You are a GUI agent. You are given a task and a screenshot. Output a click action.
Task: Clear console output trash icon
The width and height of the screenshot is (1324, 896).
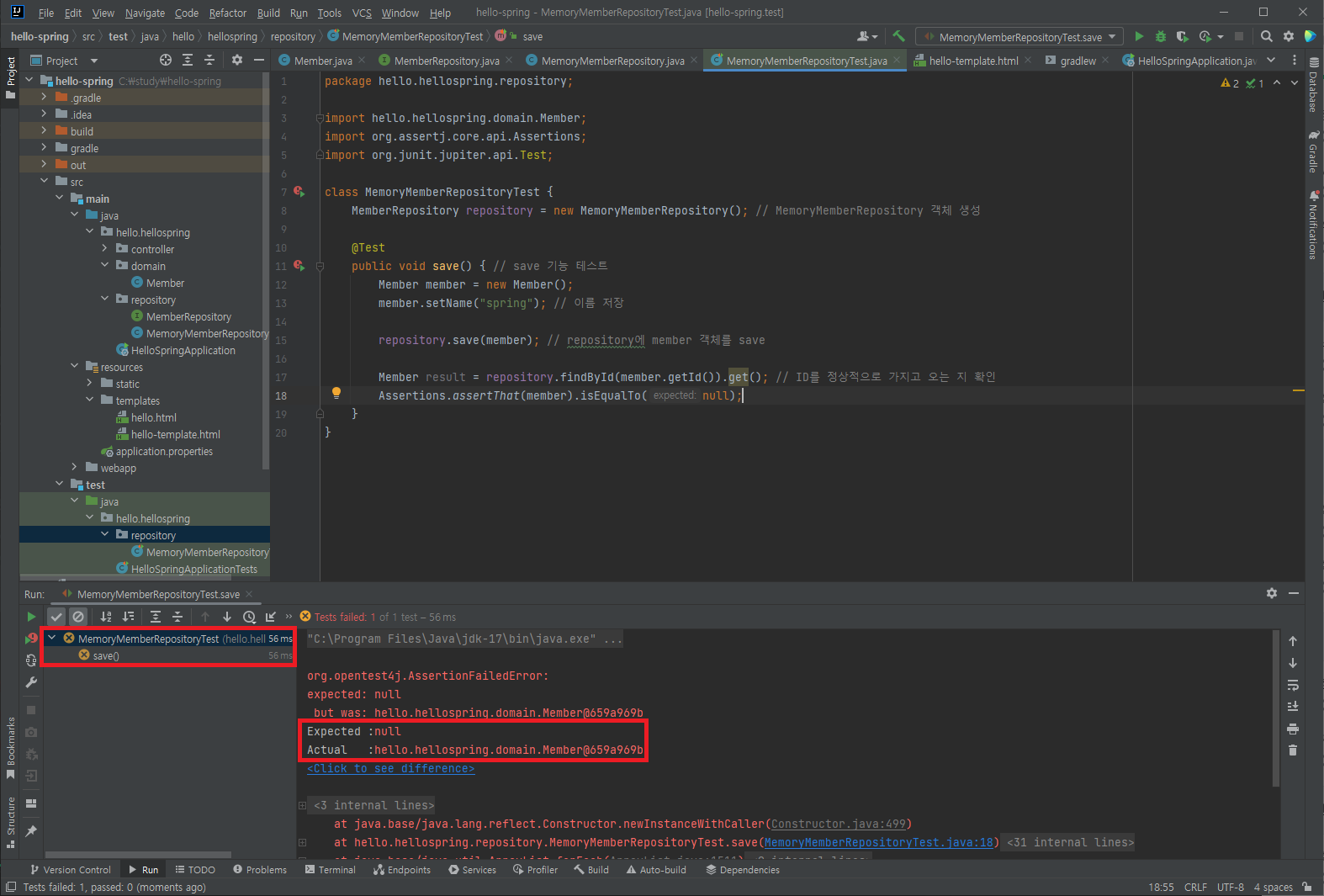point(1293,750)
